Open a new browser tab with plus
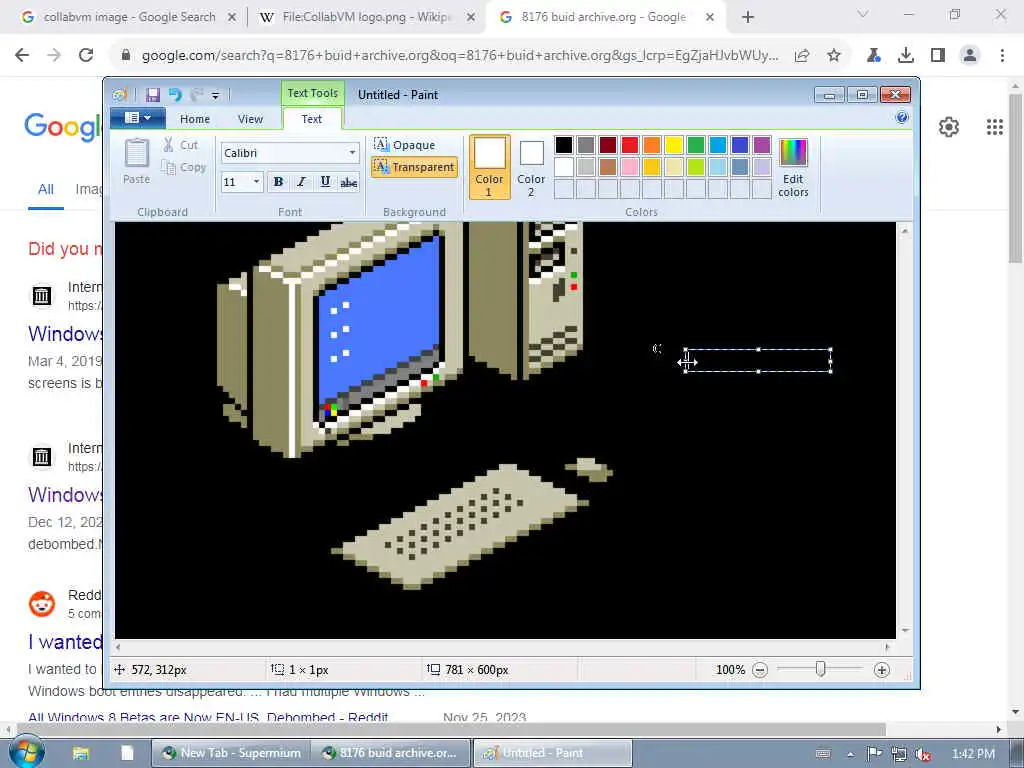1024x768 pixels. point(748,18)
